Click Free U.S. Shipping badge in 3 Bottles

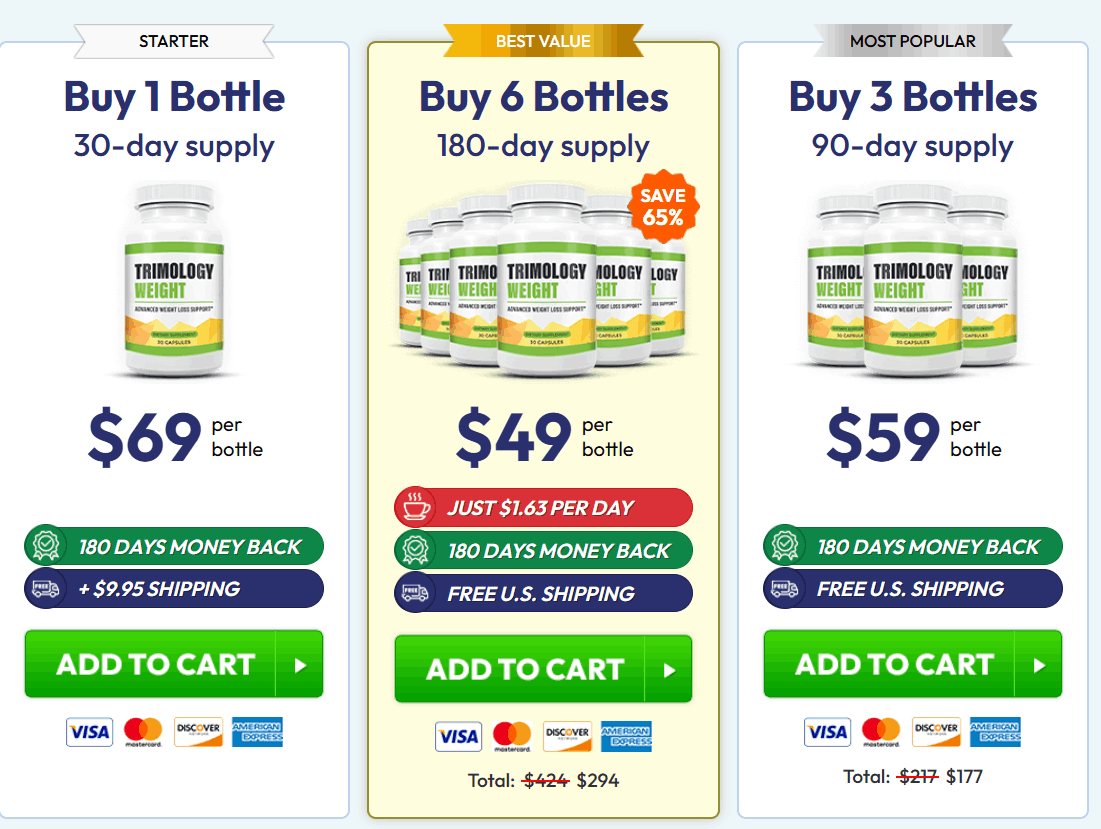tap(912, 588)
